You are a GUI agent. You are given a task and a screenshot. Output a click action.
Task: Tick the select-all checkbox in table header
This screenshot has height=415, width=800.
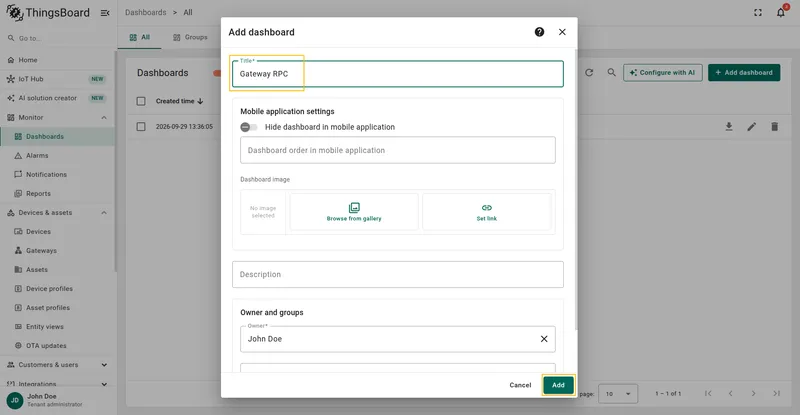pyautogui.click(x=141, y=101)
